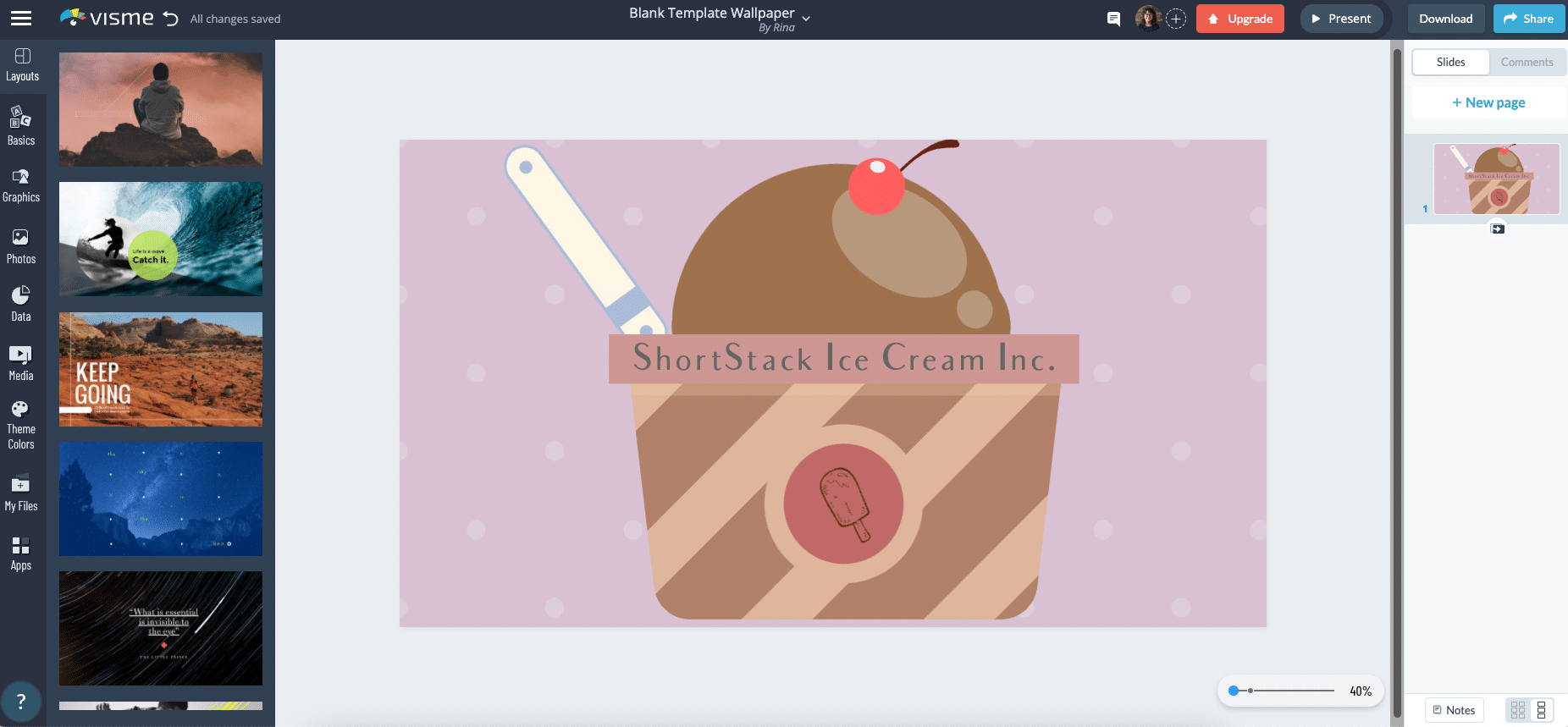1568x727 pixels.
Task: Open the hamburger main menu
Action: click(x=21, y=18)
